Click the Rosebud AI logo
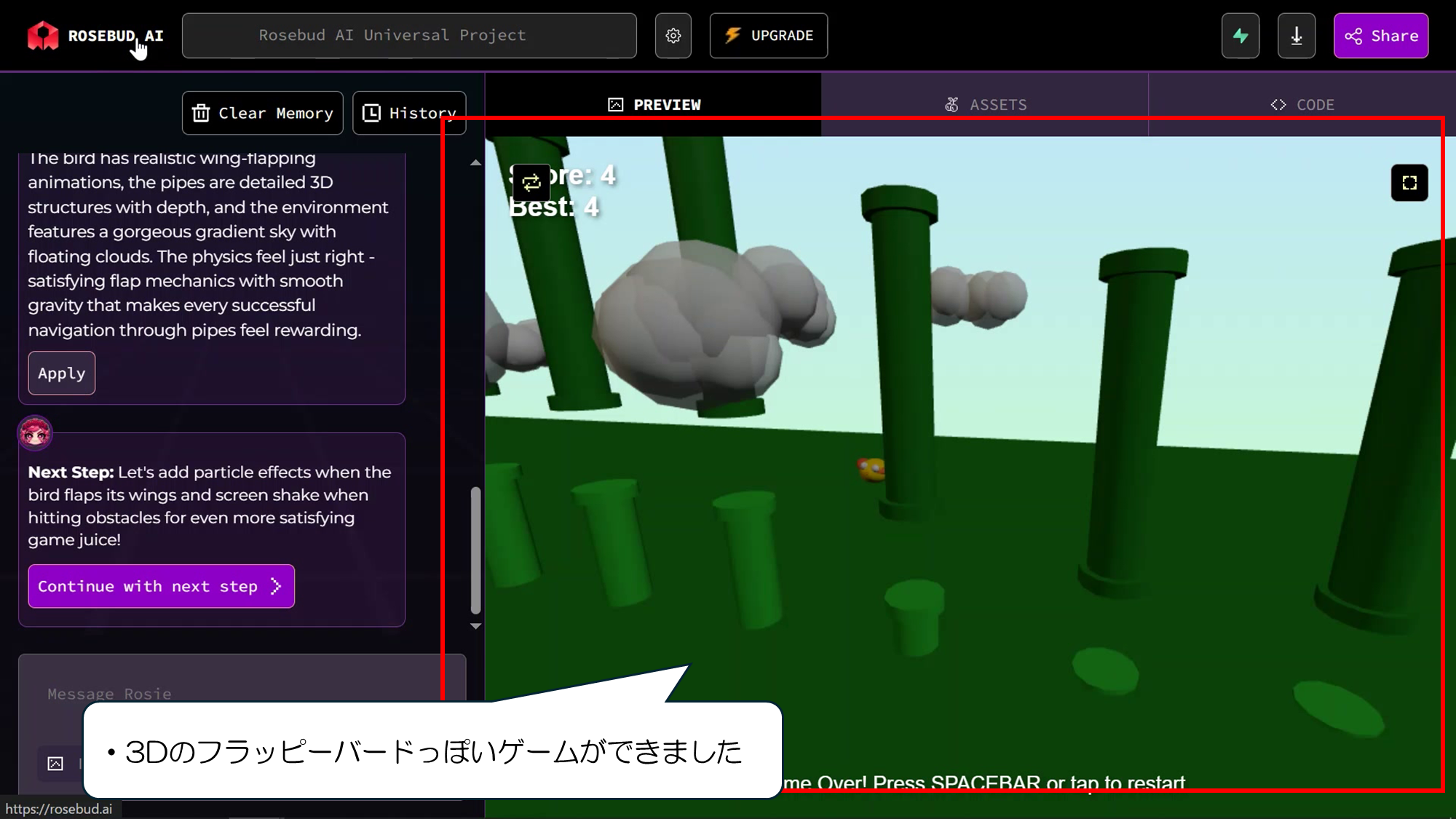Screen dimensions: 1456x819 95,36
